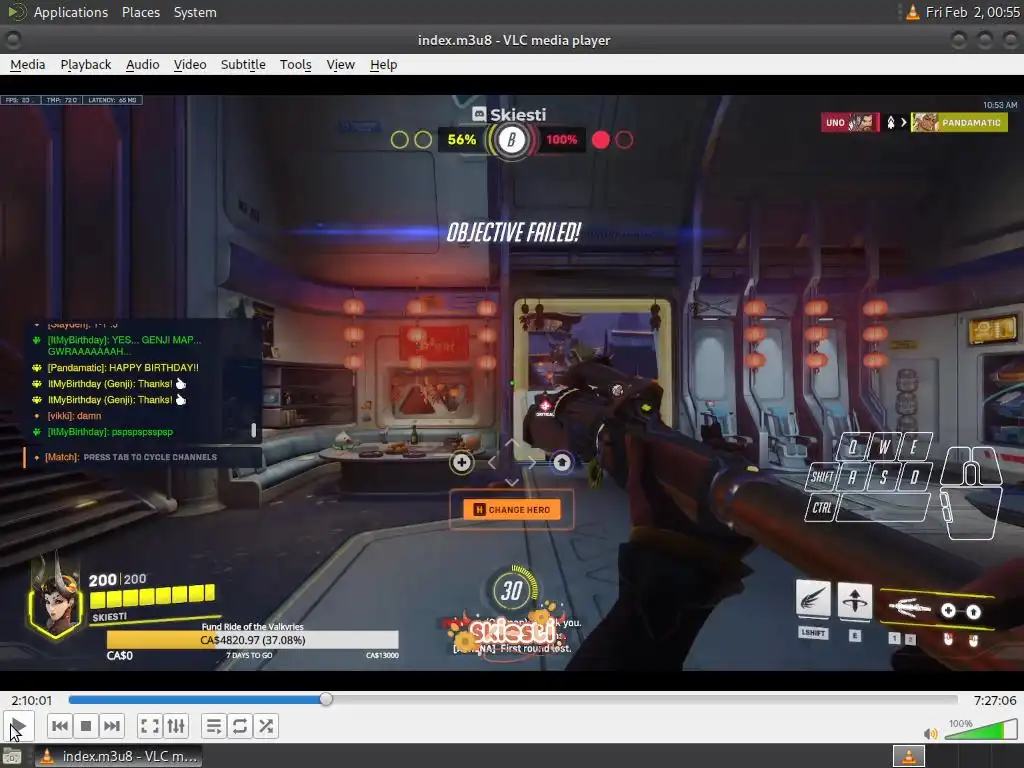Image resolution: width=1024 pixels, height=768 pixels.
Task: Select index.m3u8 VLC taskbar entry
Action: click(x=119, y=756)
